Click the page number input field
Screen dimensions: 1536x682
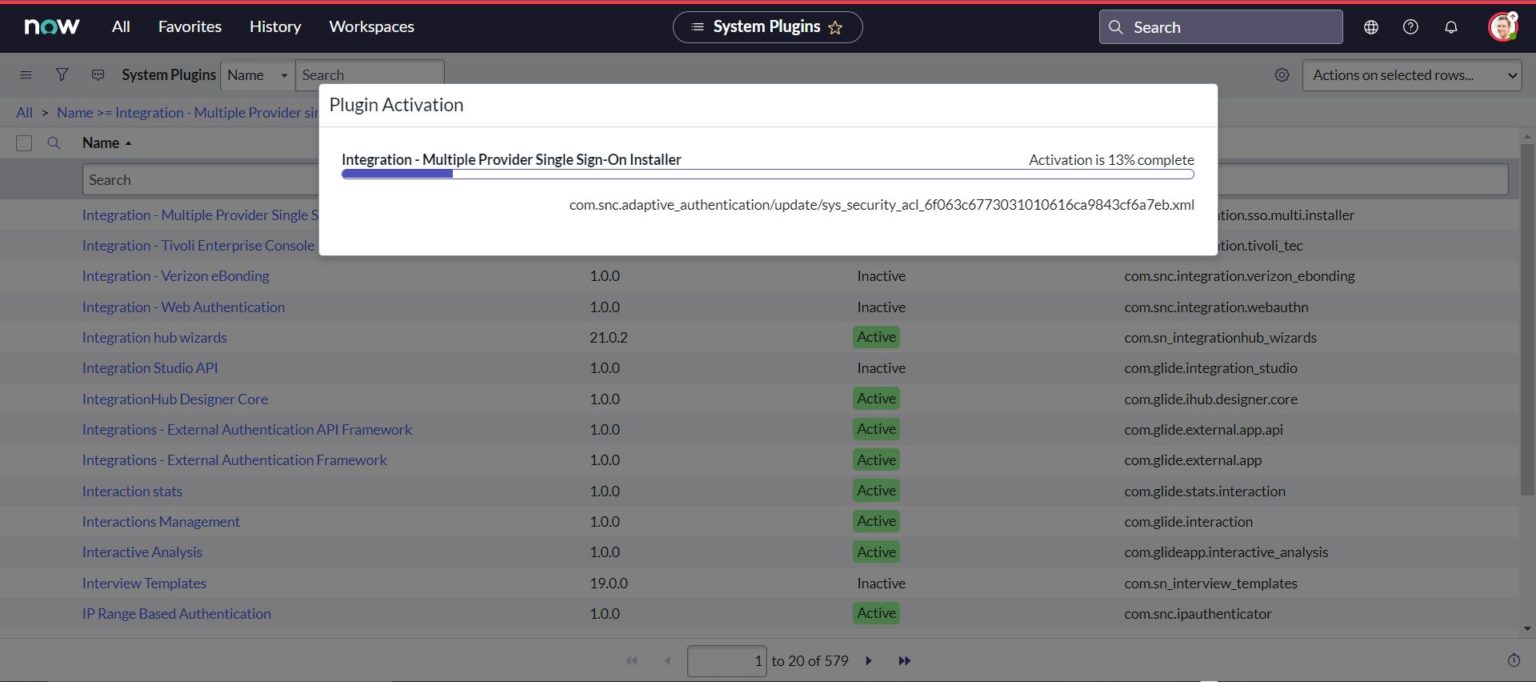tap(727, 660)
